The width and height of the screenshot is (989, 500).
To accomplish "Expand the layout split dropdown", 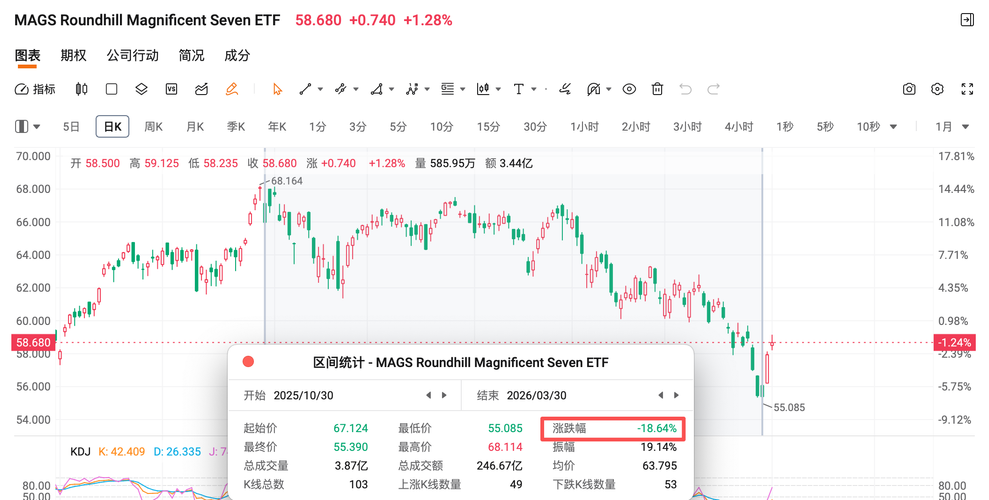I will pyautogui.click(x=36, y=127).
